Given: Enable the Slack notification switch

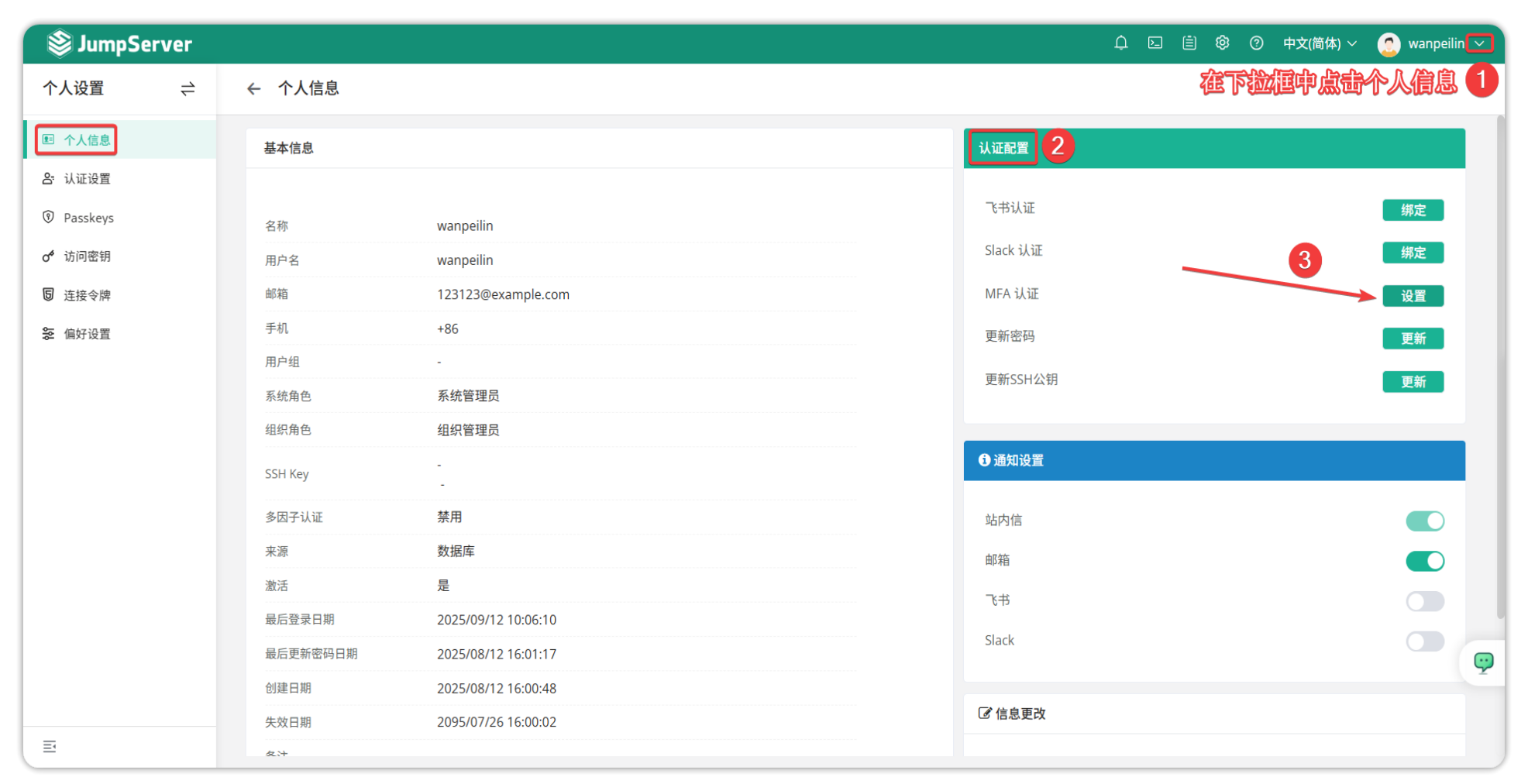Looking at the screenshot, I should (x=1424, y=641).
